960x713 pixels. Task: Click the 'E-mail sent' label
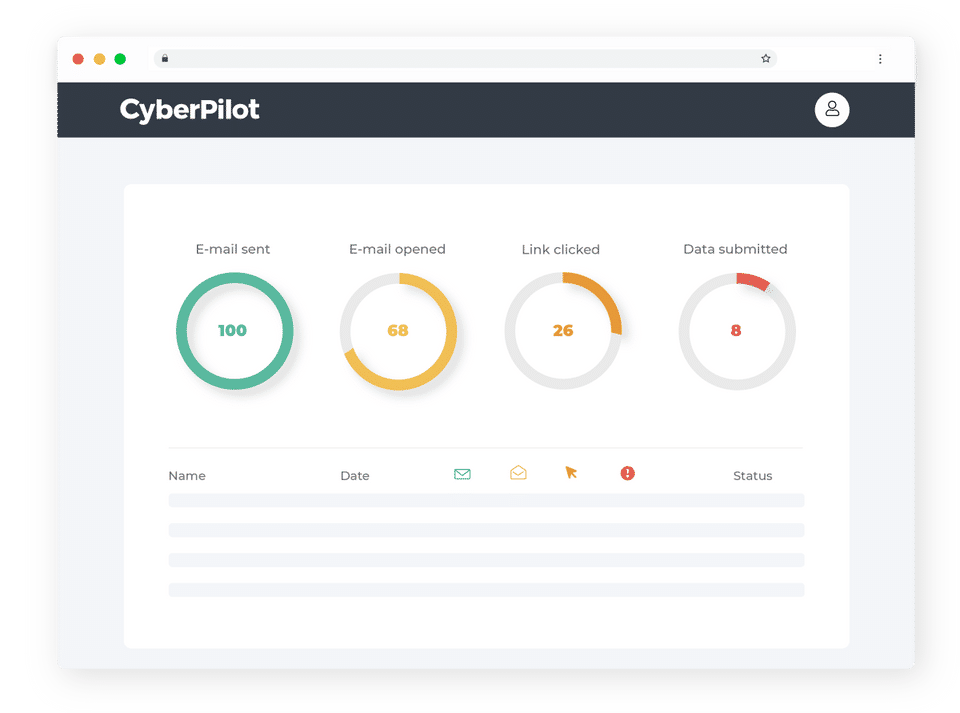click(233, 249)
